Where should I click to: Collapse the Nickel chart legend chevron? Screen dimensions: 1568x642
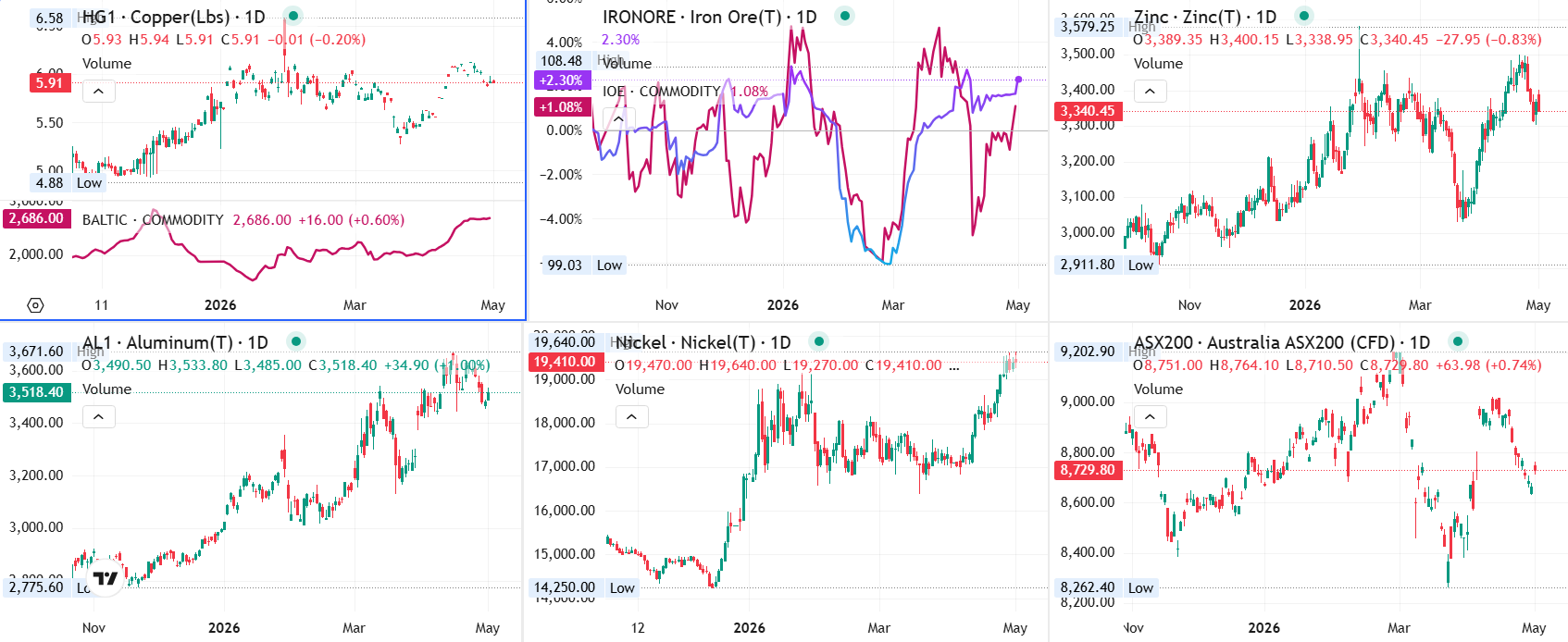tap(632, 416)
